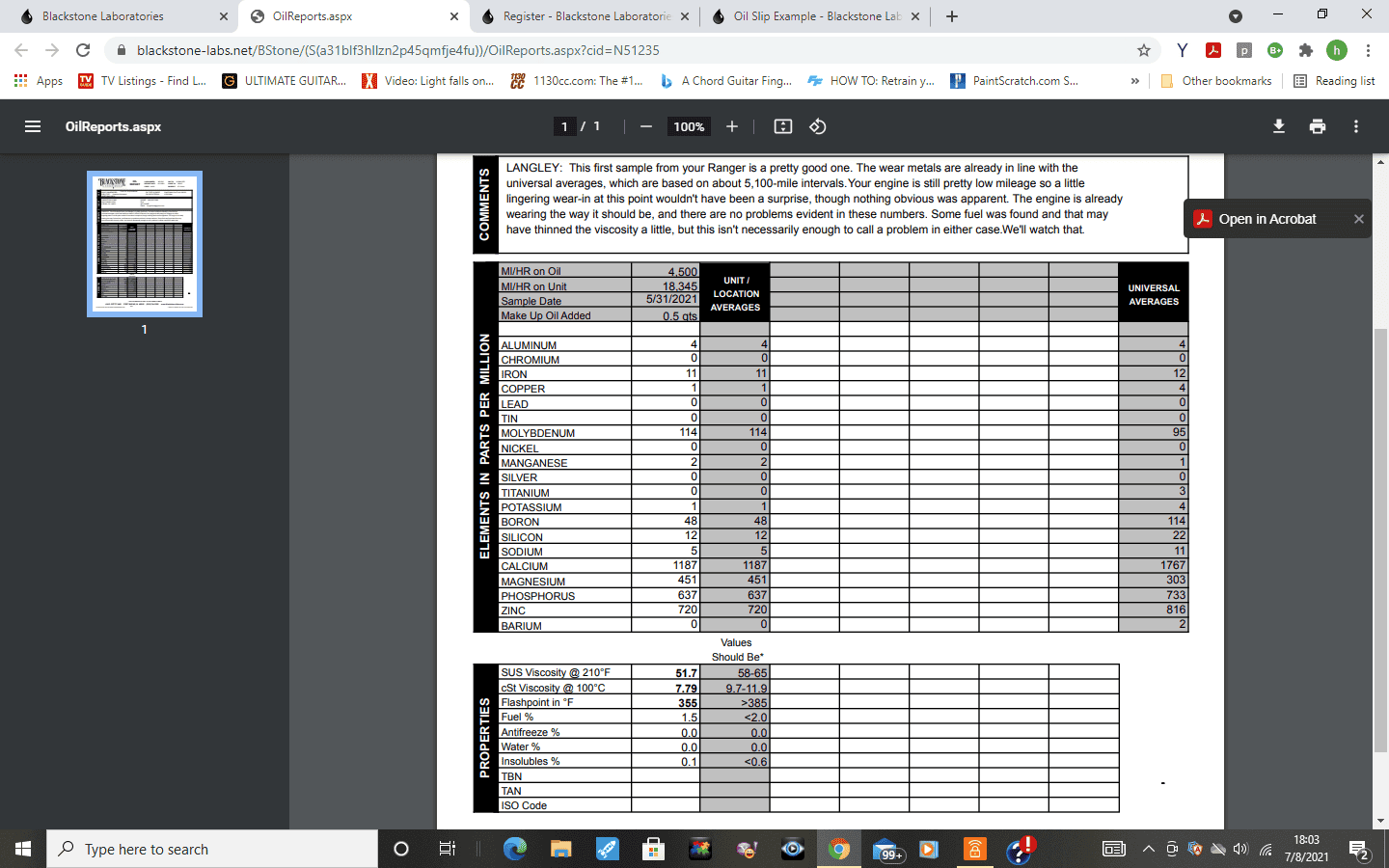The height and width of the screenshot is (868, 1389).
Task: Zoom in with the plus button
Action: 732,126
